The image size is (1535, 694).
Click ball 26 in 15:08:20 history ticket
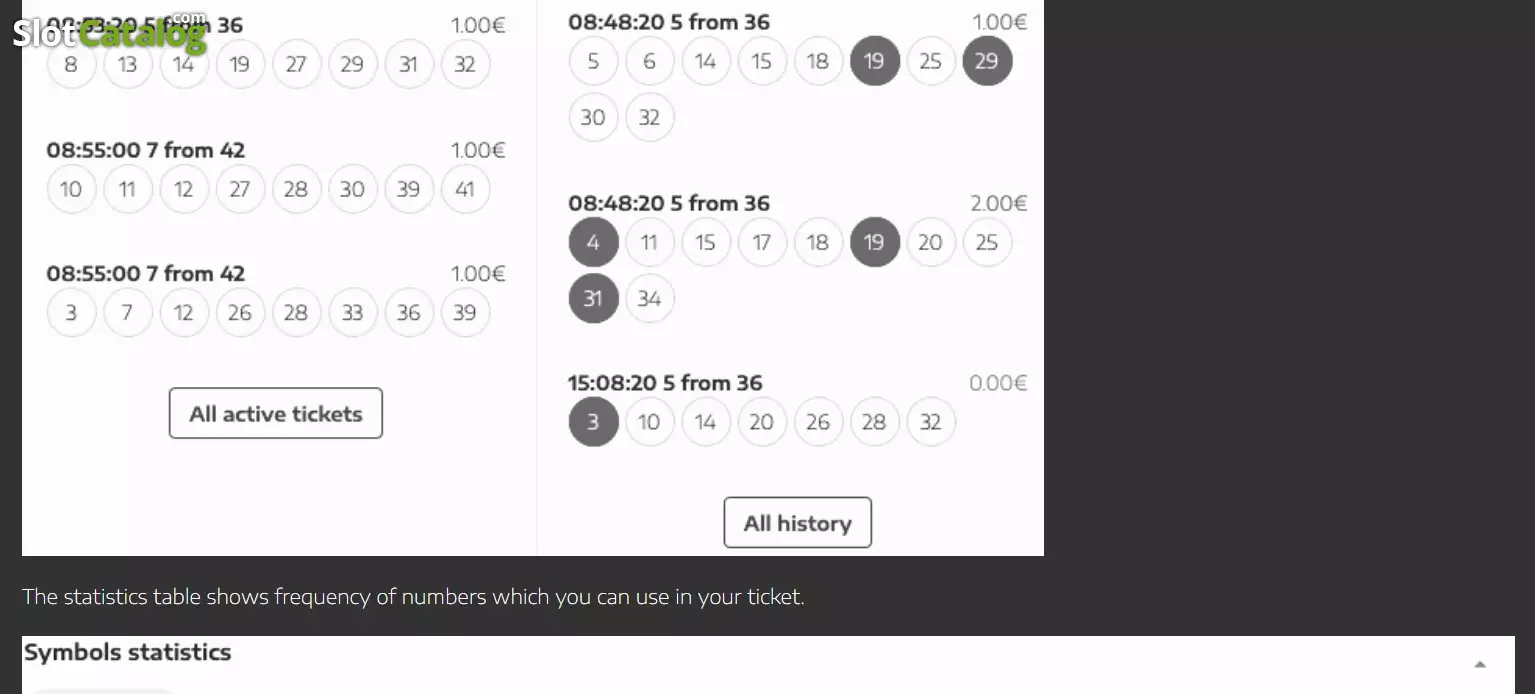(818, 422)
